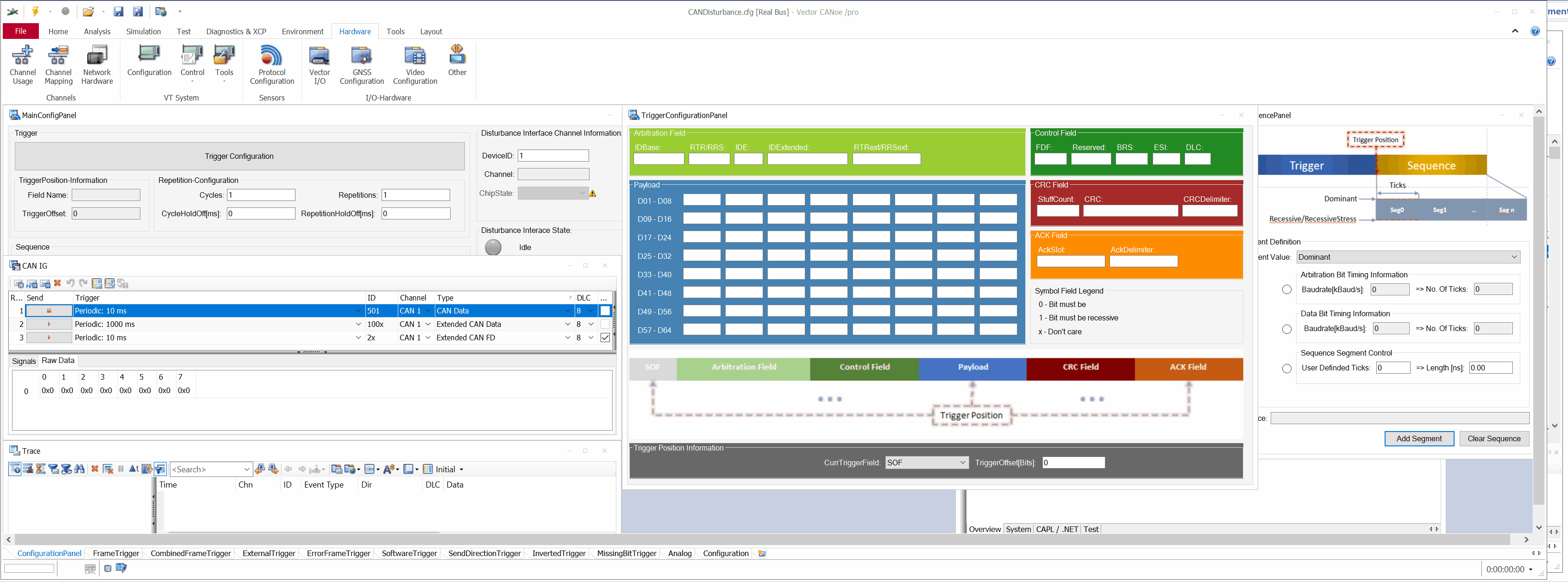The width and height of the screenshot is (1568, 582).
Task: Select the Arbitration Bit Timing radio button
Action: (x=1286, y=290)
